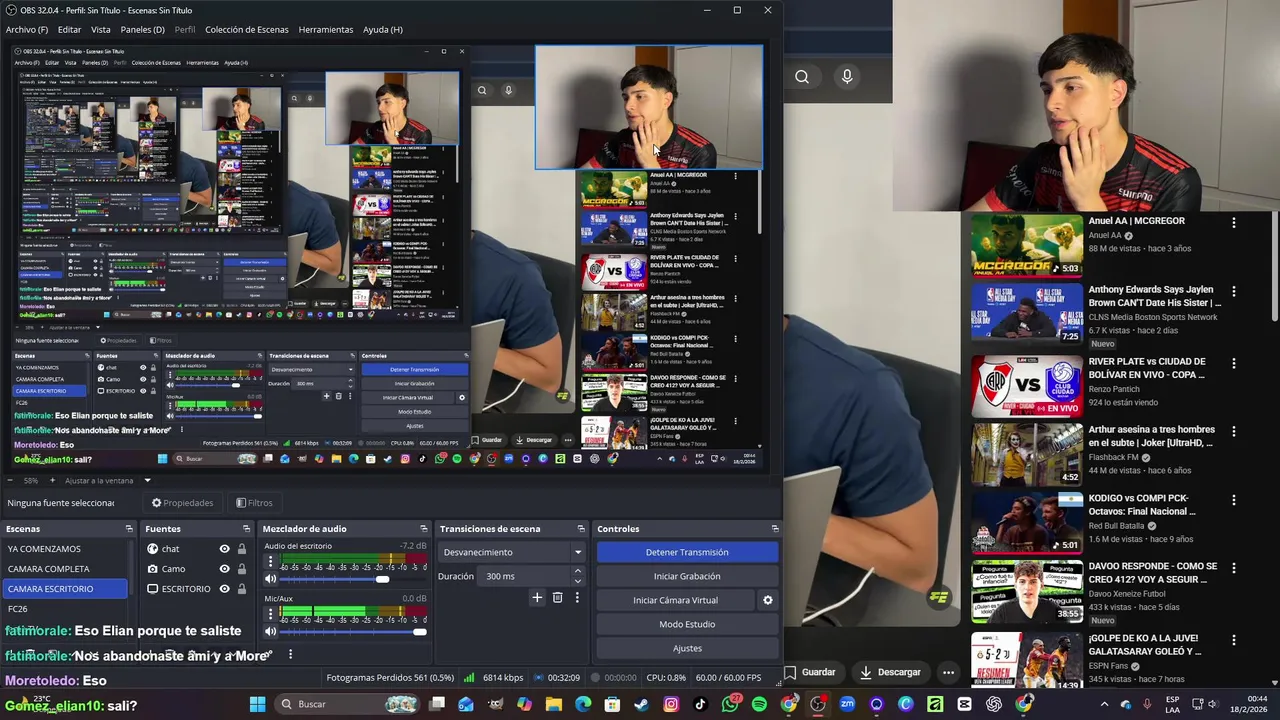The height and width of the screenshot is (720, 1280).
Task: Undock the Controles panel
Action: point(775,529)
